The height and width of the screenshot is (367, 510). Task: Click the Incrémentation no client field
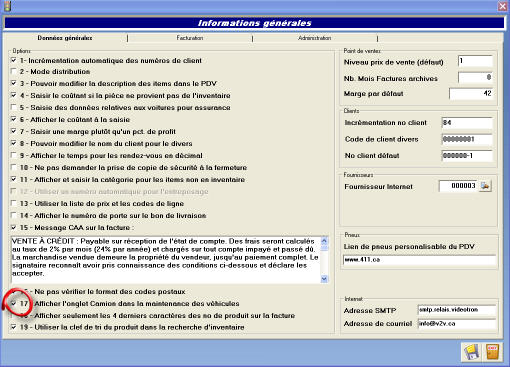[467, 123]
